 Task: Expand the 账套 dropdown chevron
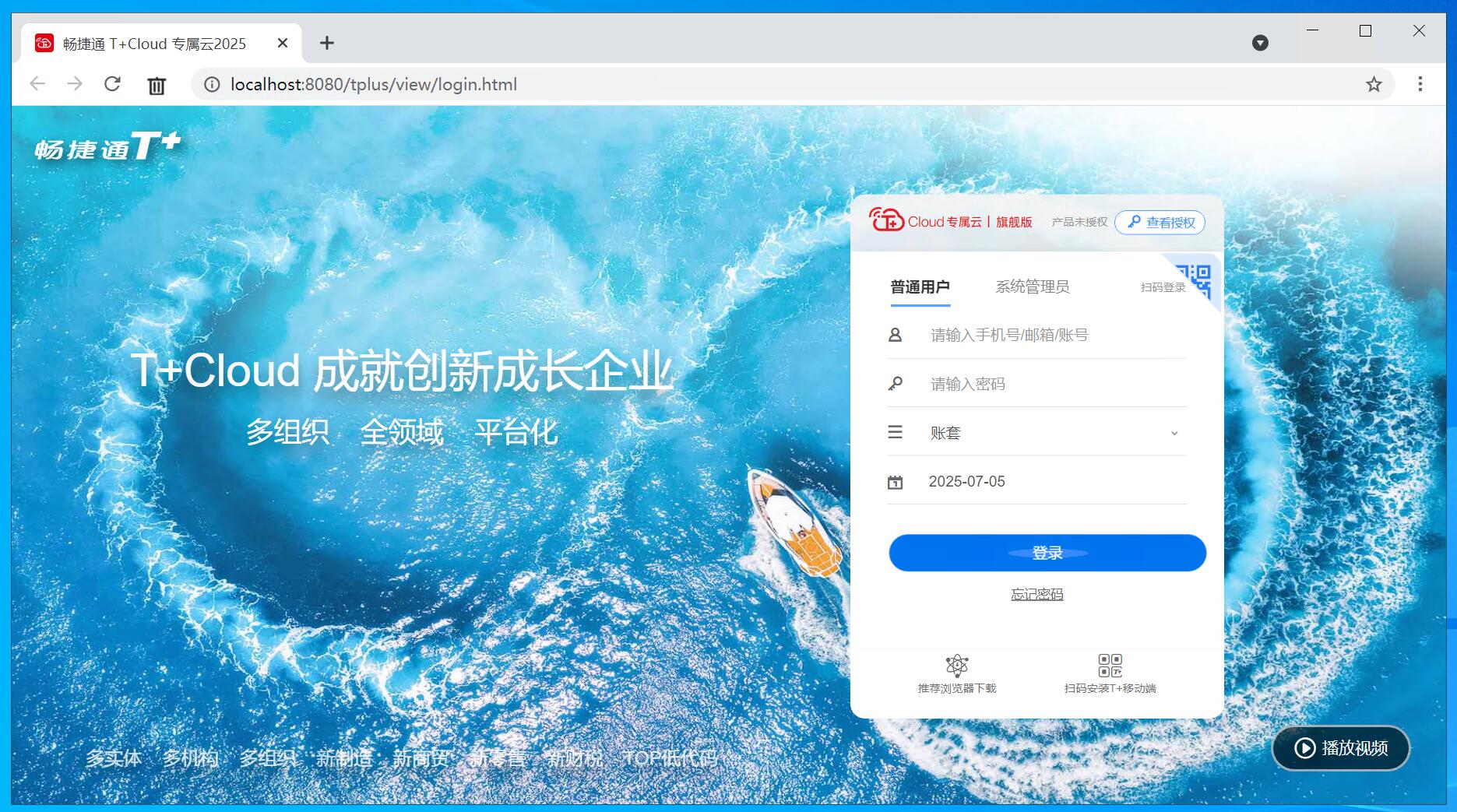point(1174,433)
